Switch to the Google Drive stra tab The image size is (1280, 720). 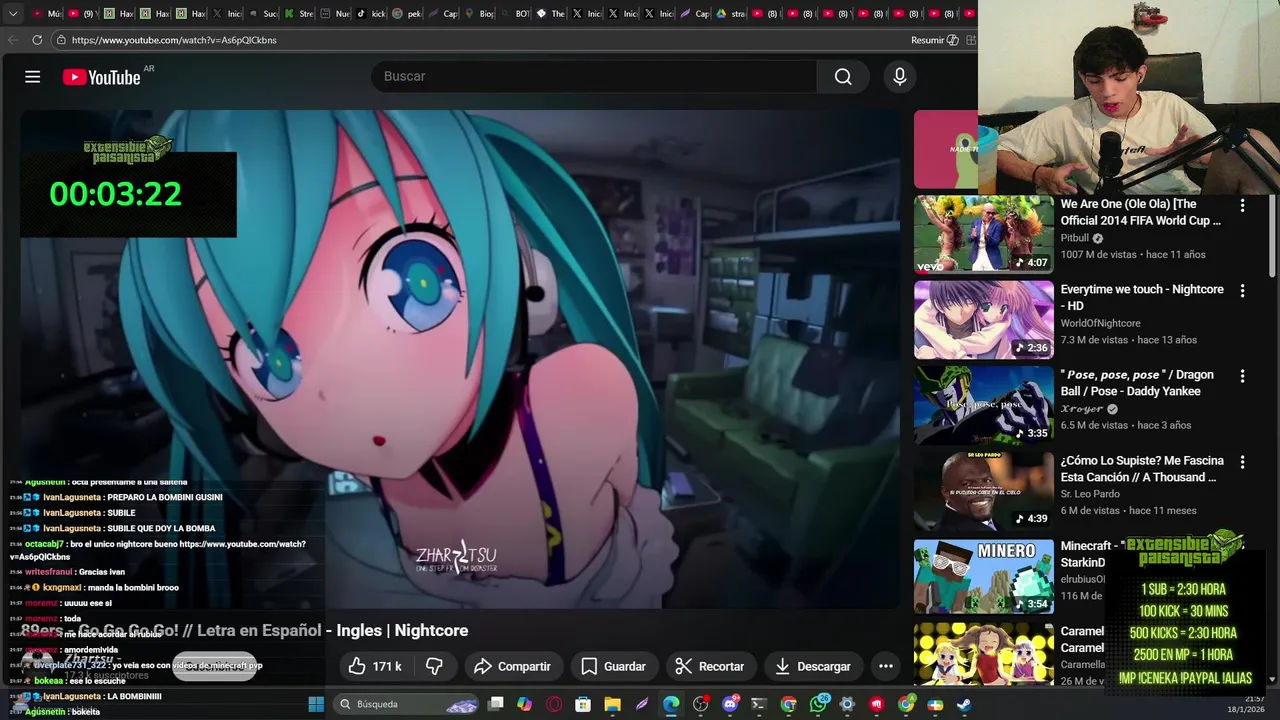[731, 14]
